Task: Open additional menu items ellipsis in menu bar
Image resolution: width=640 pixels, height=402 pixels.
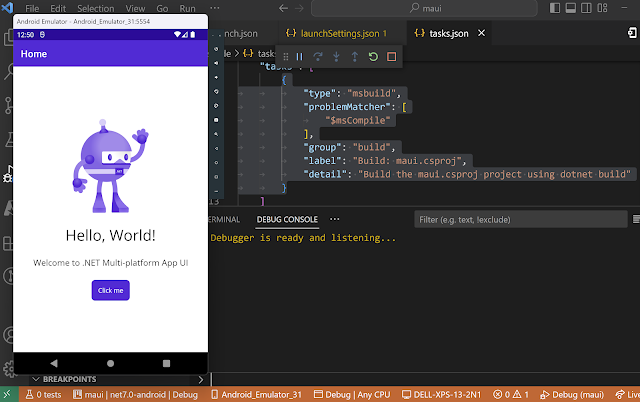Action: pyautogui.click(x=215, y=8)
